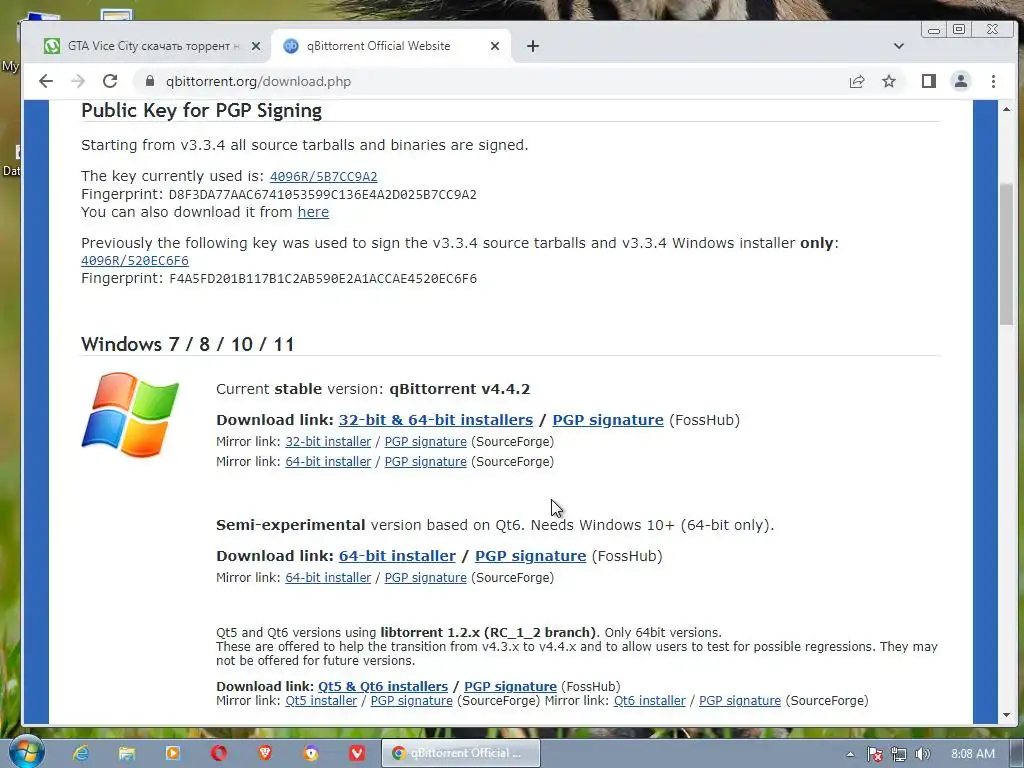Bookmark this page with the star icon
The image size is (1024, 768).
[x=889, y=81]
